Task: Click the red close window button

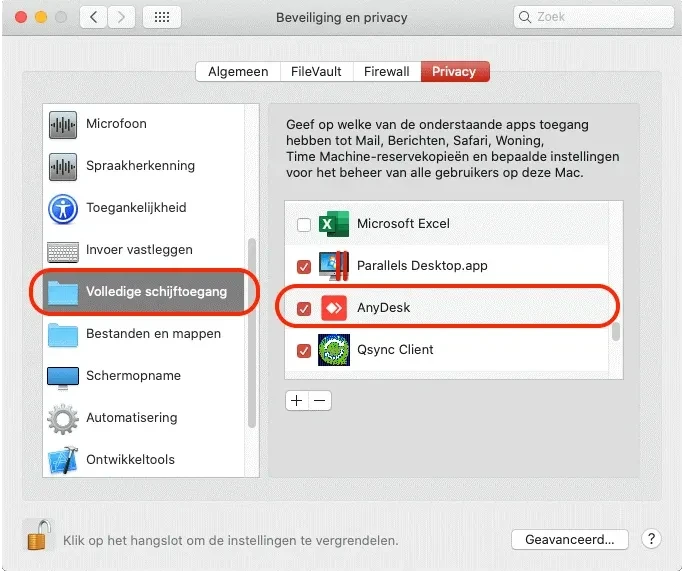Action: [x=21, y=17]
